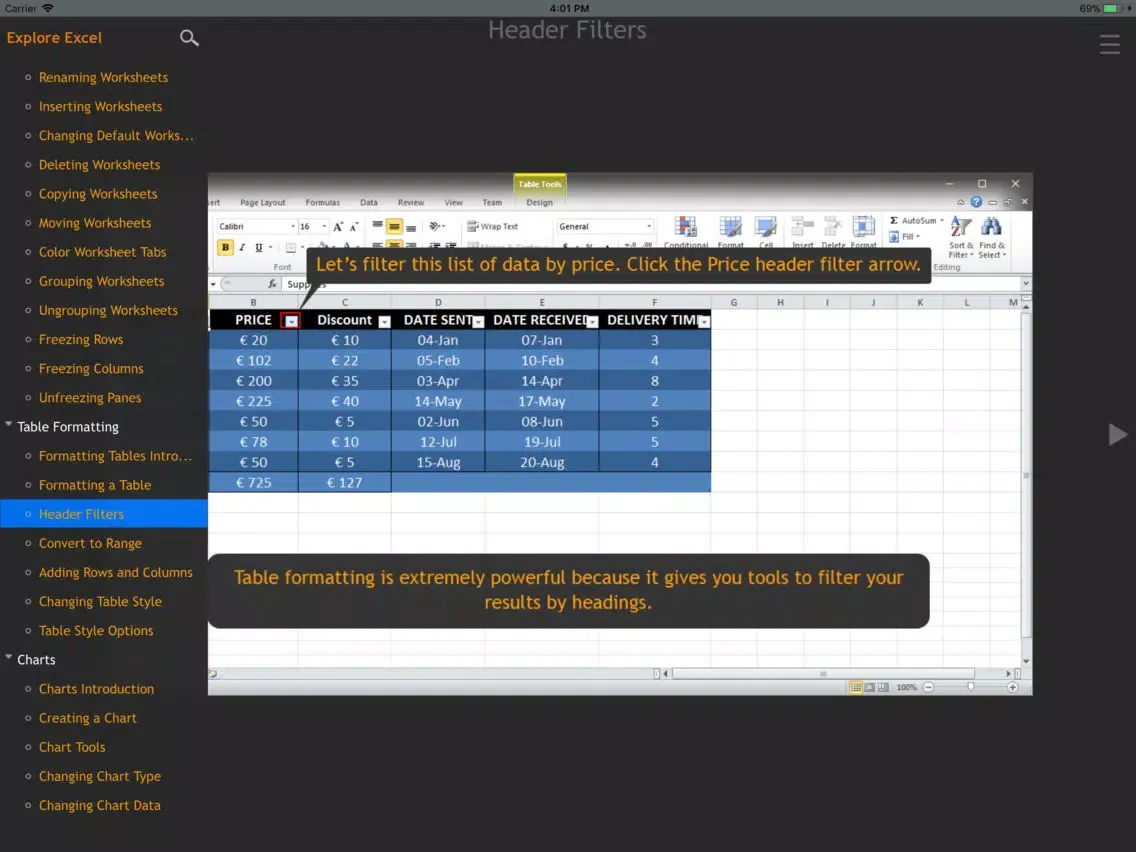
Task: Open the Data ribbon tab
Action: pyautogui.click(x=369, y=203)
